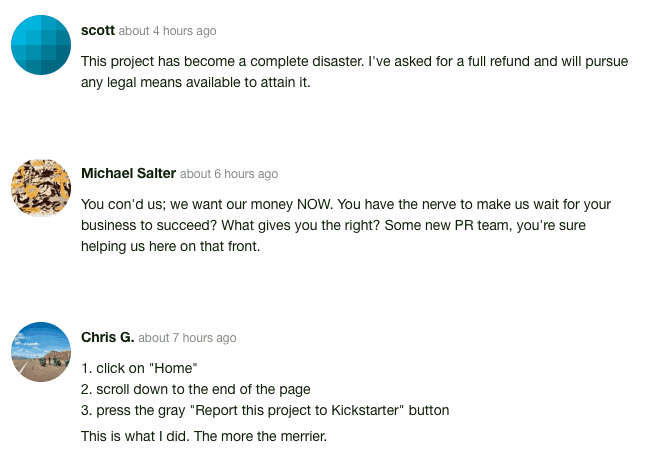Click step 3 'Report this project to Kickstarter' text

pyautogui.click(x=265, y=410)
